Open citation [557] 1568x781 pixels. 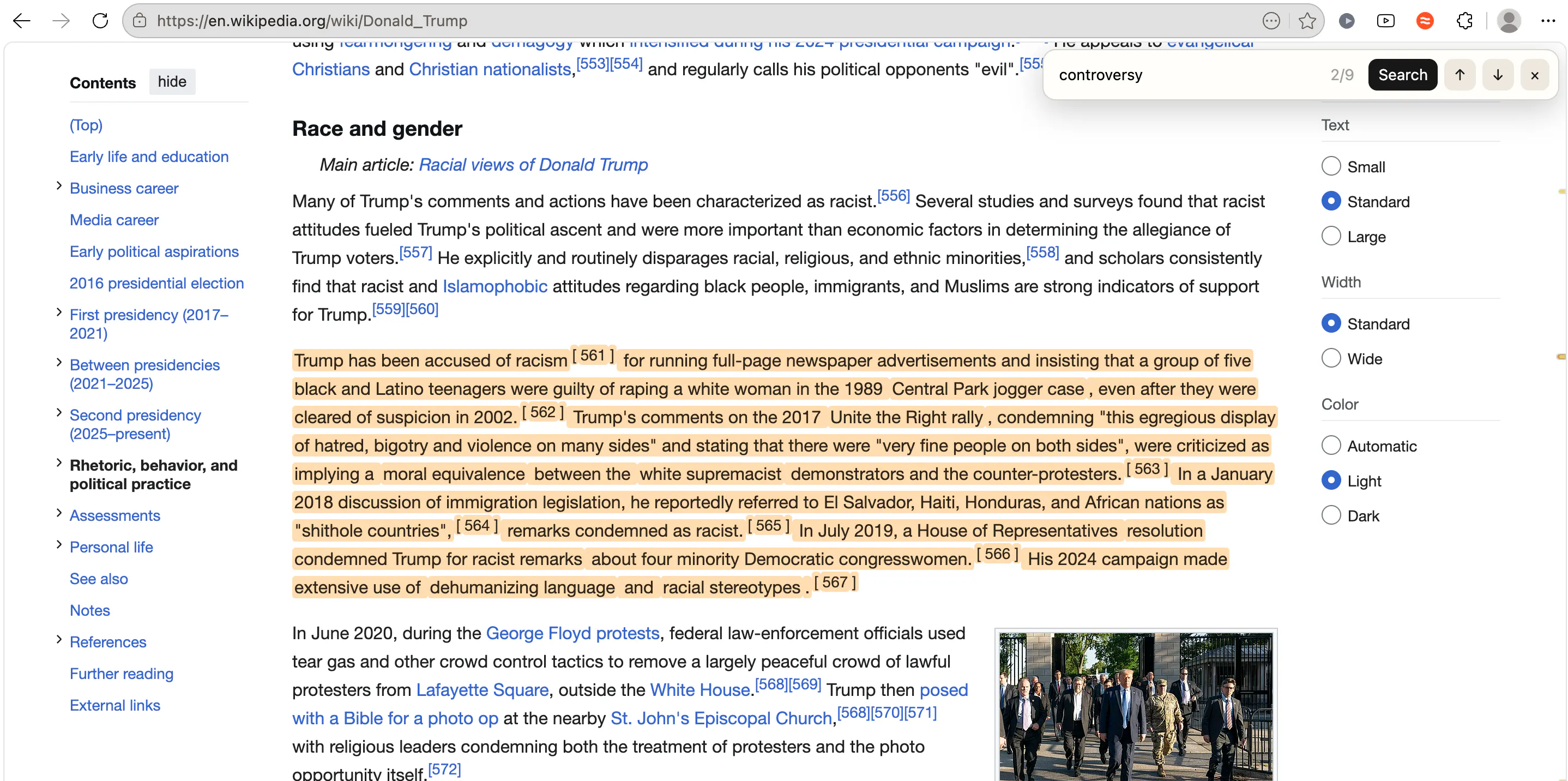pyautogui.click(x=416, y=252)
